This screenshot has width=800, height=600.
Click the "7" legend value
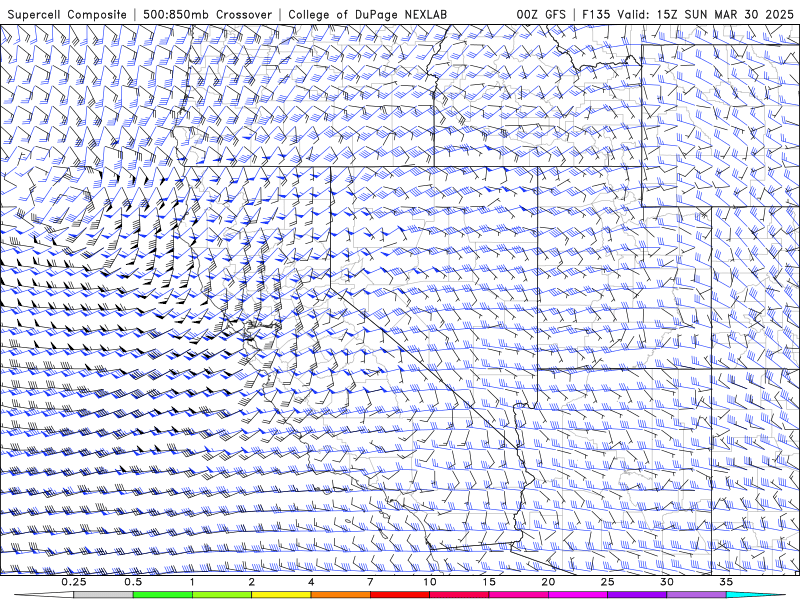(370, 582)
